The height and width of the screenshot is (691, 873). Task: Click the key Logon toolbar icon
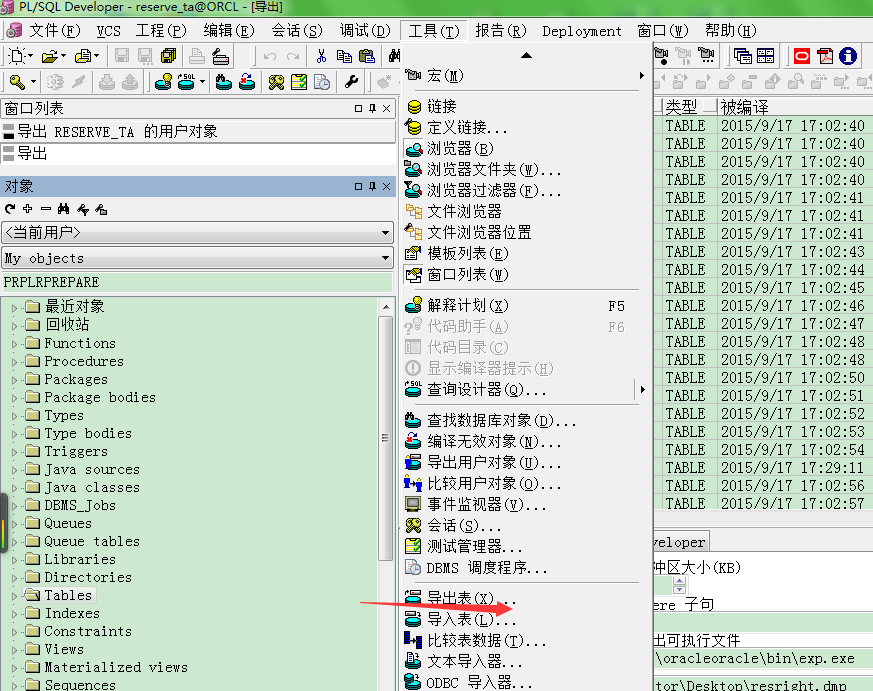click(17, 82)
